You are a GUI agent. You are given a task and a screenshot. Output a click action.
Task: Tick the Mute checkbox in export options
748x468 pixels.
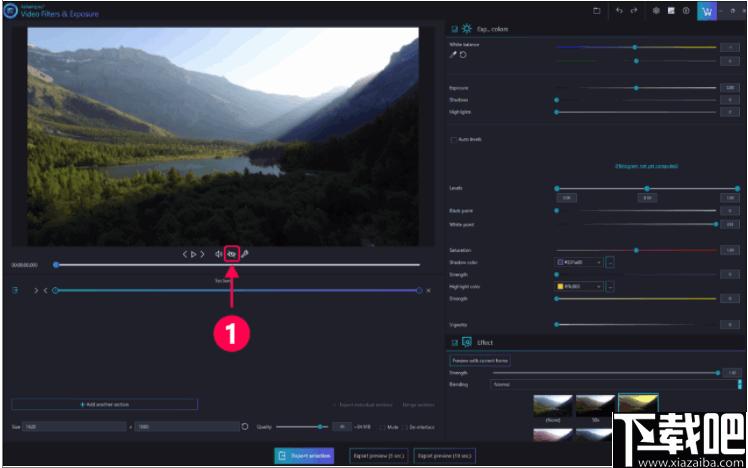pos(382,427)
